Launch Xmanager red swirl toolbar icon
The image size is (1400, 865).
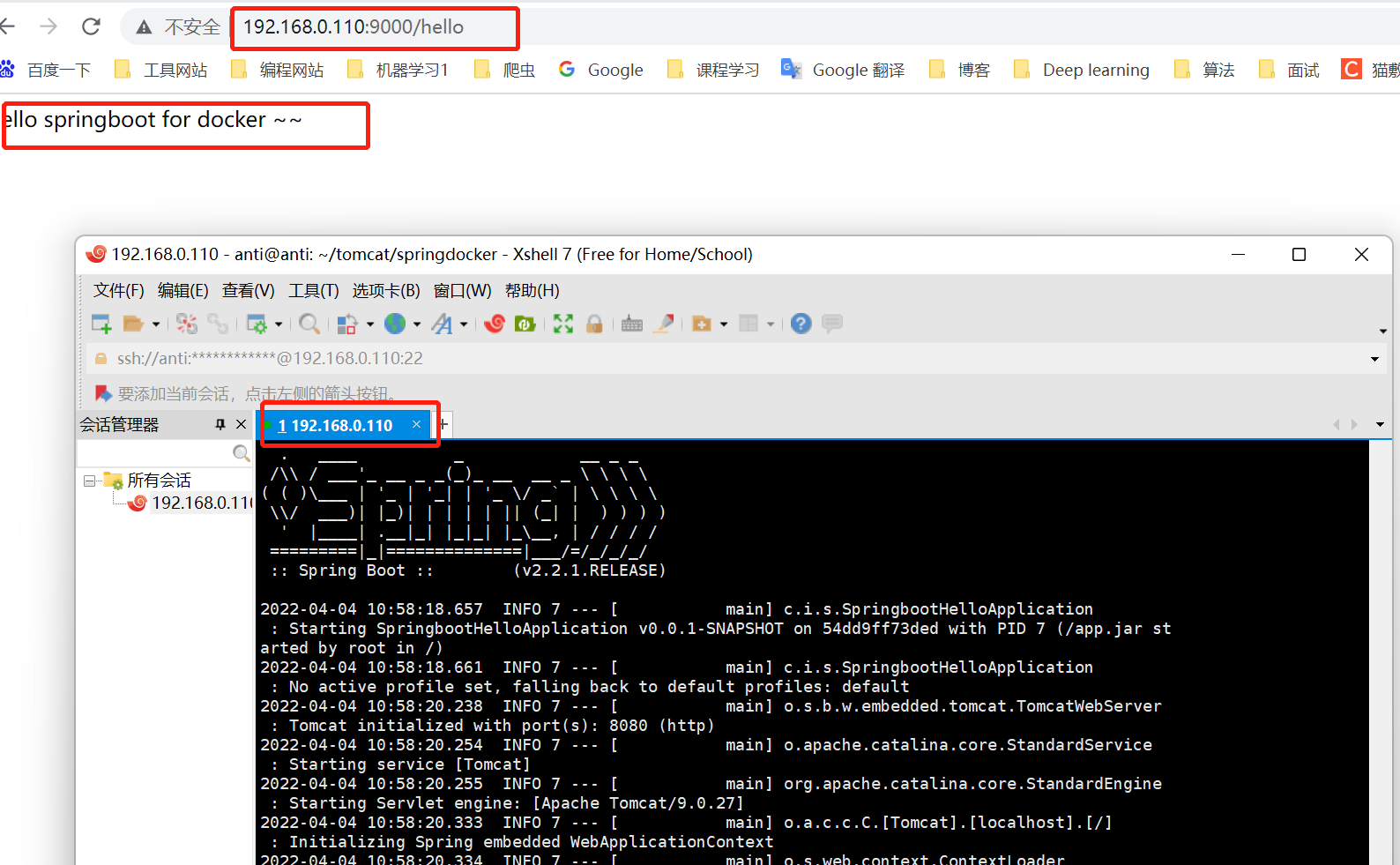[495, 324]
